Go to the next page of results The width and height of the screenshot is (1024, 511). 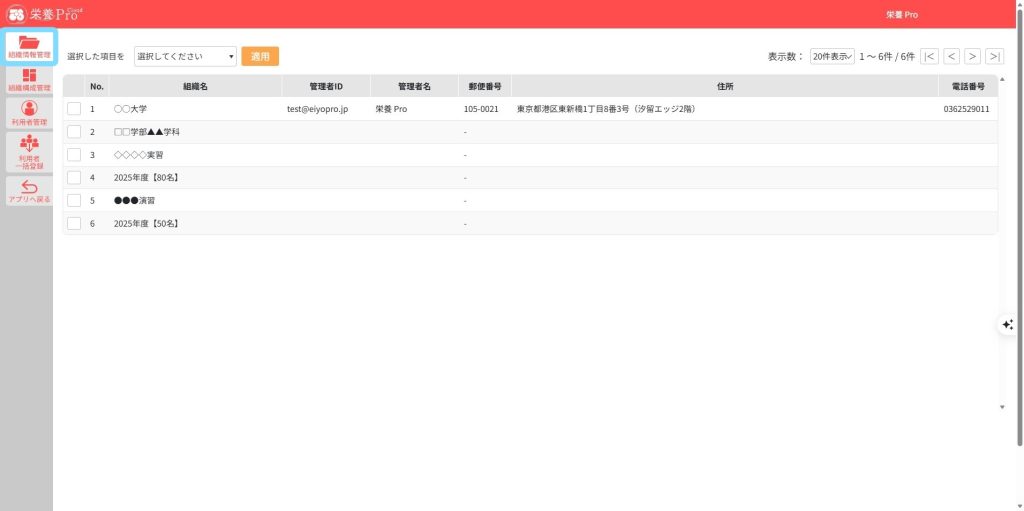click(972, 57)
